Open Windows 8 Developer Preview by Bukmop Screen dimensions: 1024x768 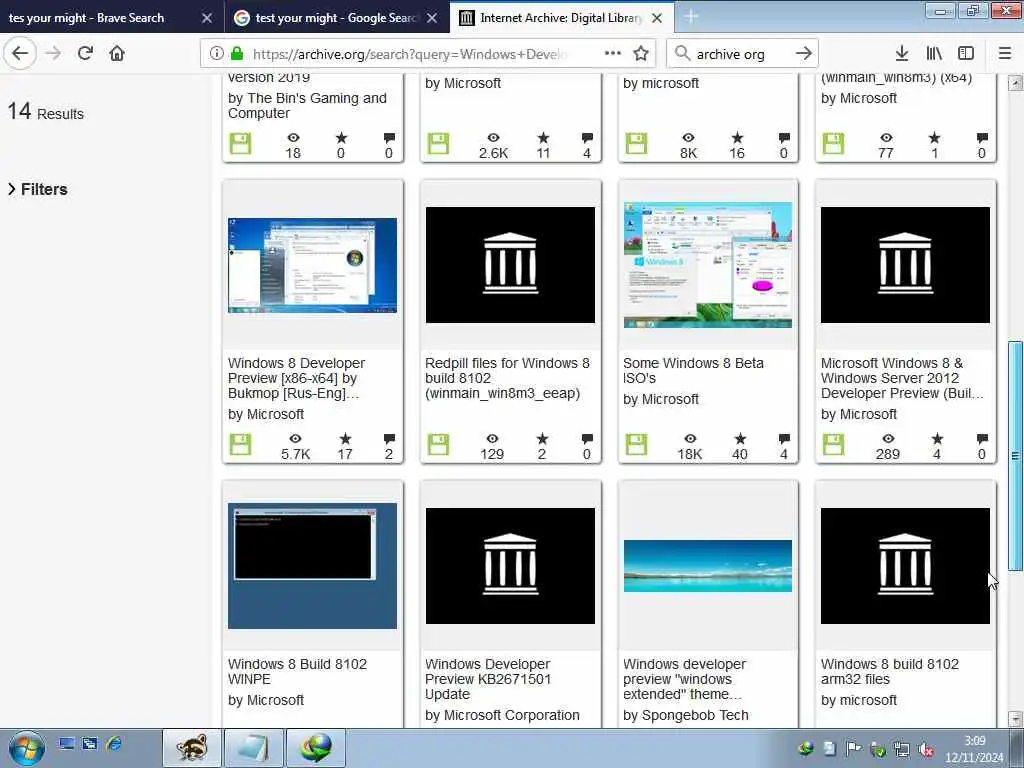(297, 378)
